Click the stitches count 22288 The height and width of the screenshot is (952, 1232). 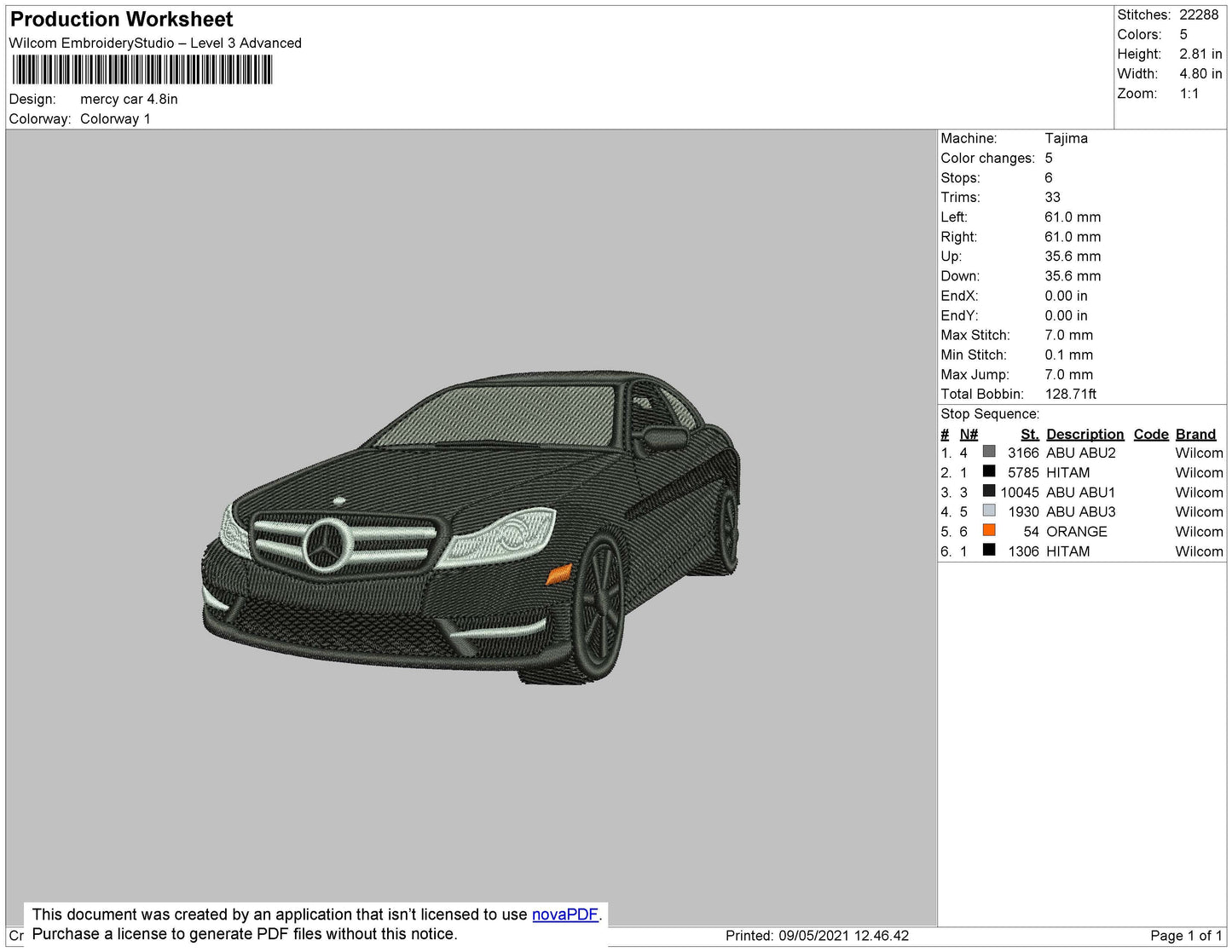point(1199,14)
